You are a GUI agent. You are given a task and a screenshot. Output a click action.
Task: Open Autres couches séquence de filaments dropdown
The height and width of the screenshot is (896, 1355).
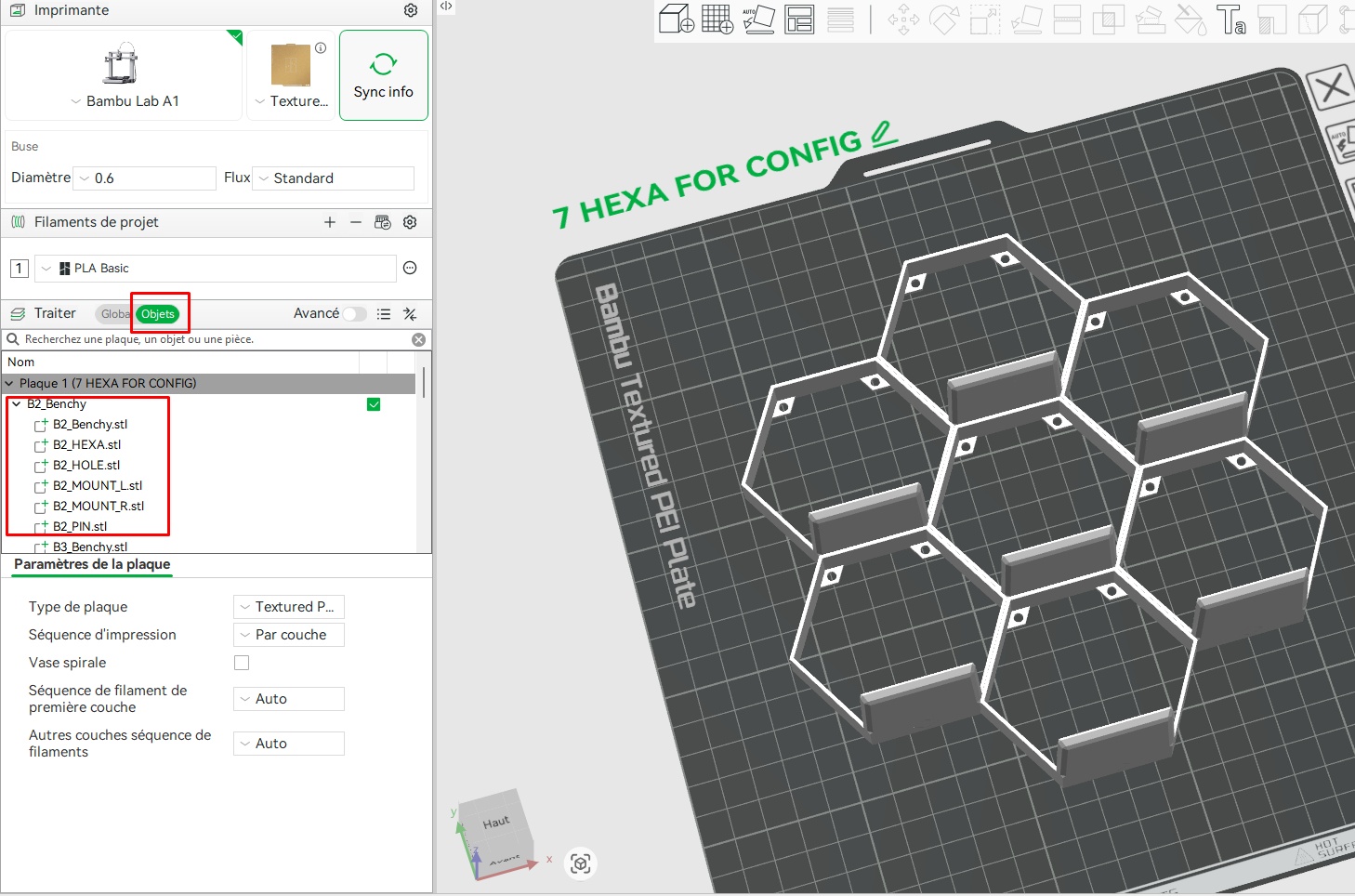coord(289,744)
